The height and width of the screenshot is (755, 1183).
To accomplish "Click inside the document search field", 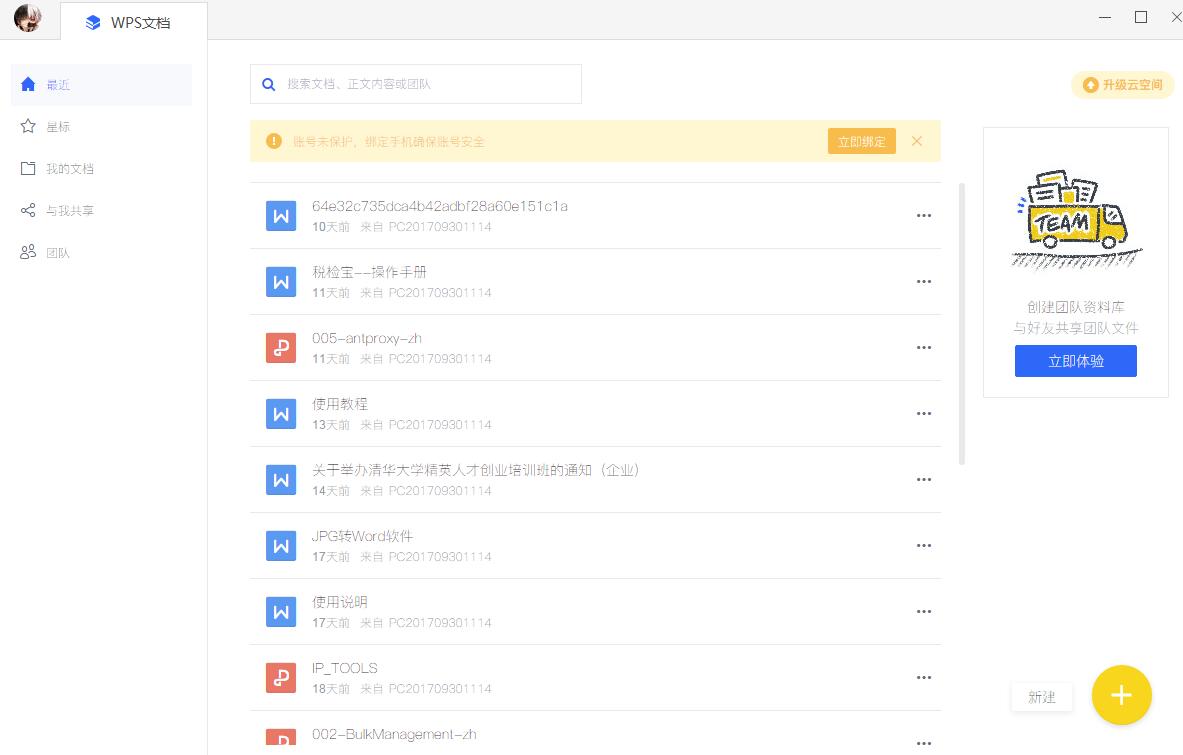I will [415, 84].
